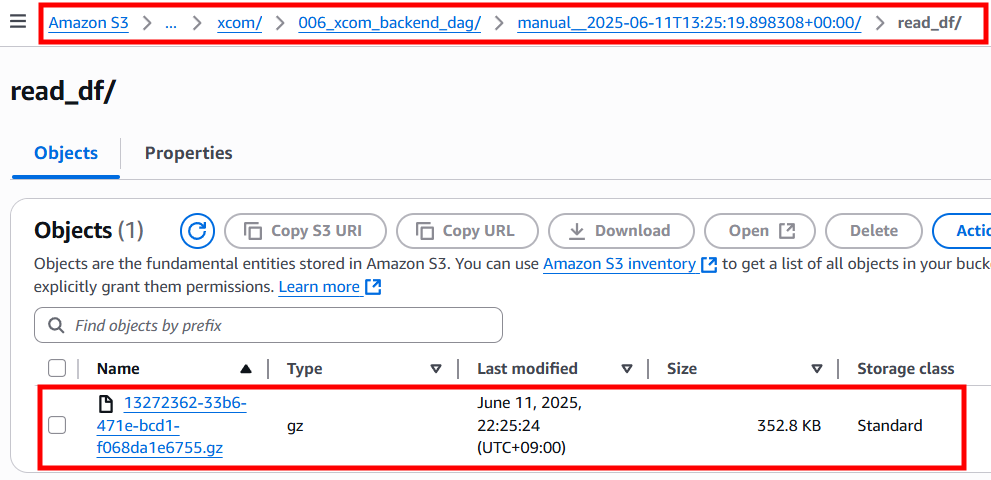Click the read_df/ breadcrumb text
This screenshot has width=991, height=480.
(930, 24)
